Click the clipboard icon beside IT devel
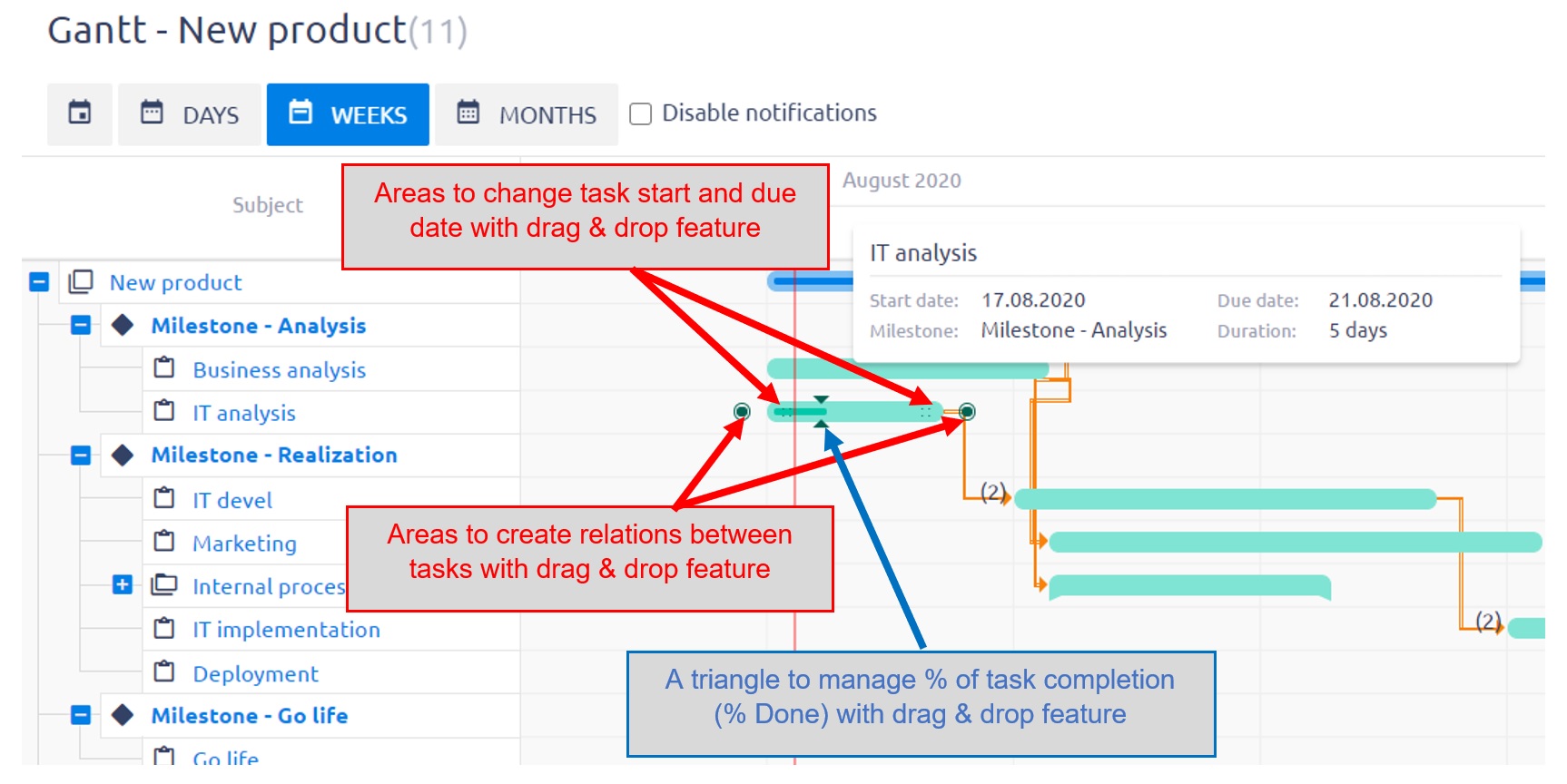1567x784 pixels. (164, 498)
